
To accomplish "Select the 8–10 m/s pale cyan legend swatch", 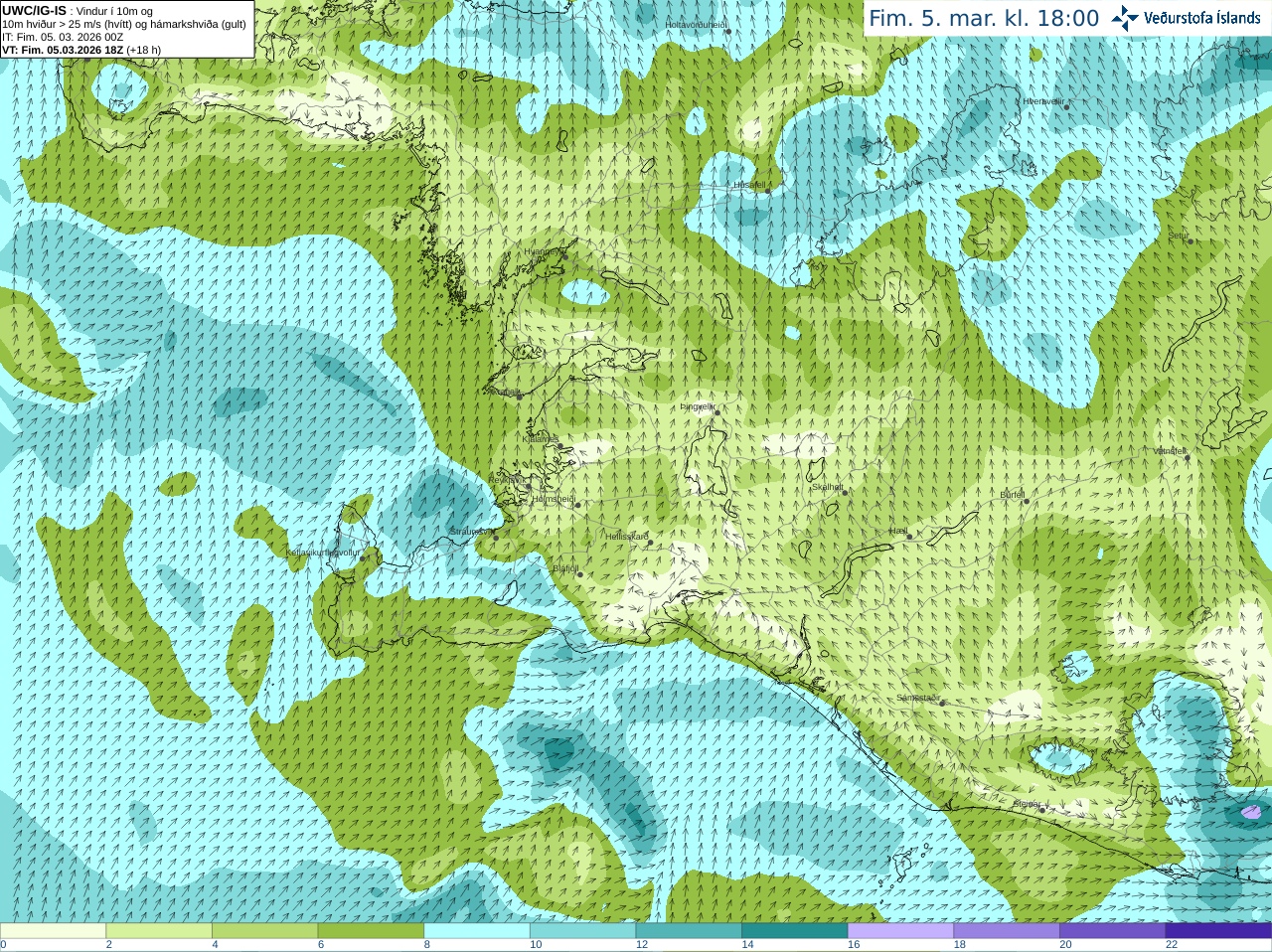I will click(477, 931).
